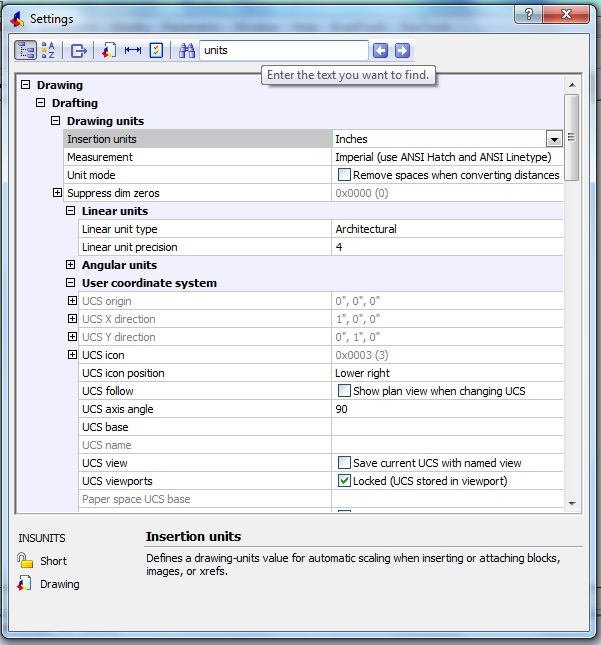Collapse the Drafting tree node

pos(40,102)
